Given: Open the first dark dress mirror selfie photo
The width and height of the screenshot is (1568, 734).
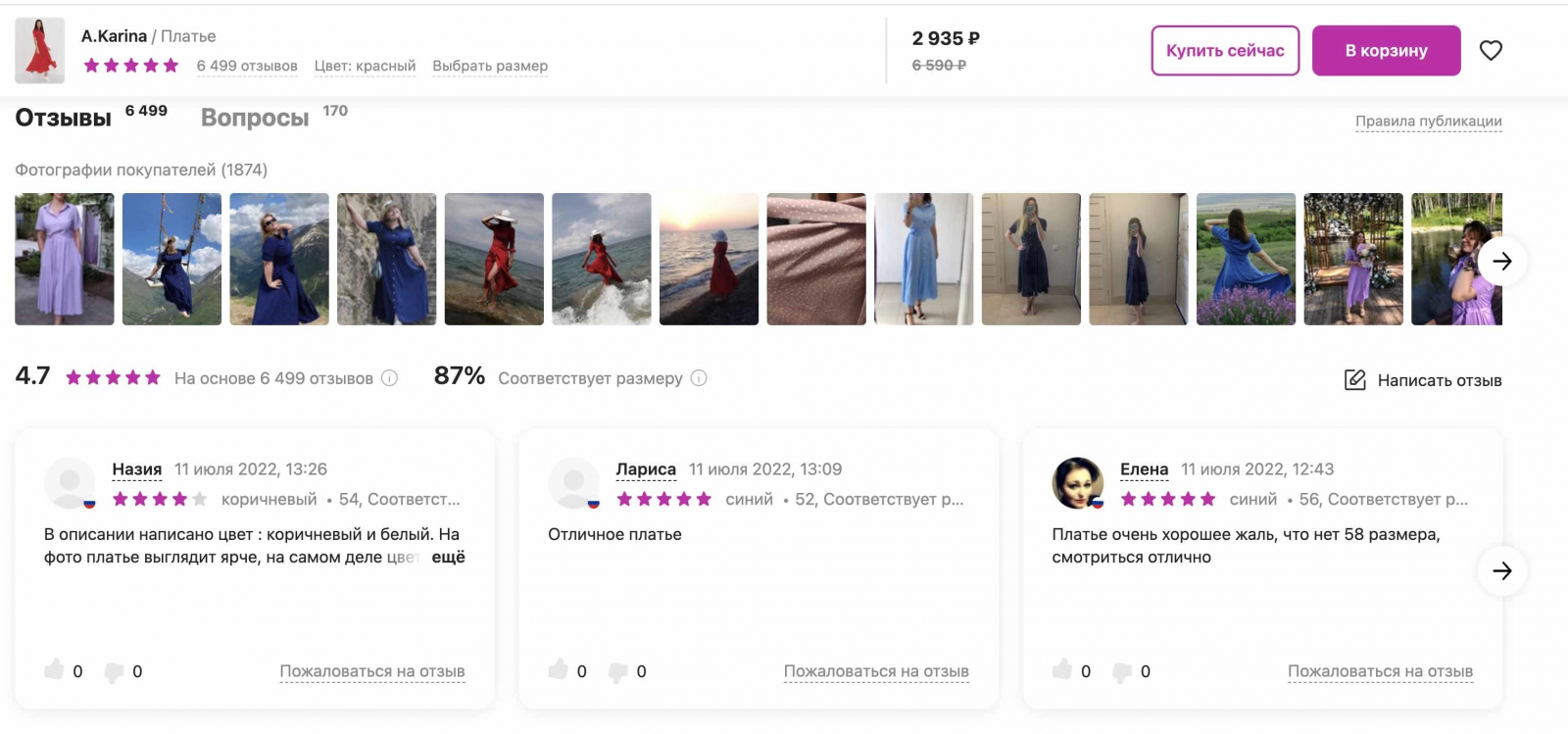Looking at the screenshot, I should 1031,259.
